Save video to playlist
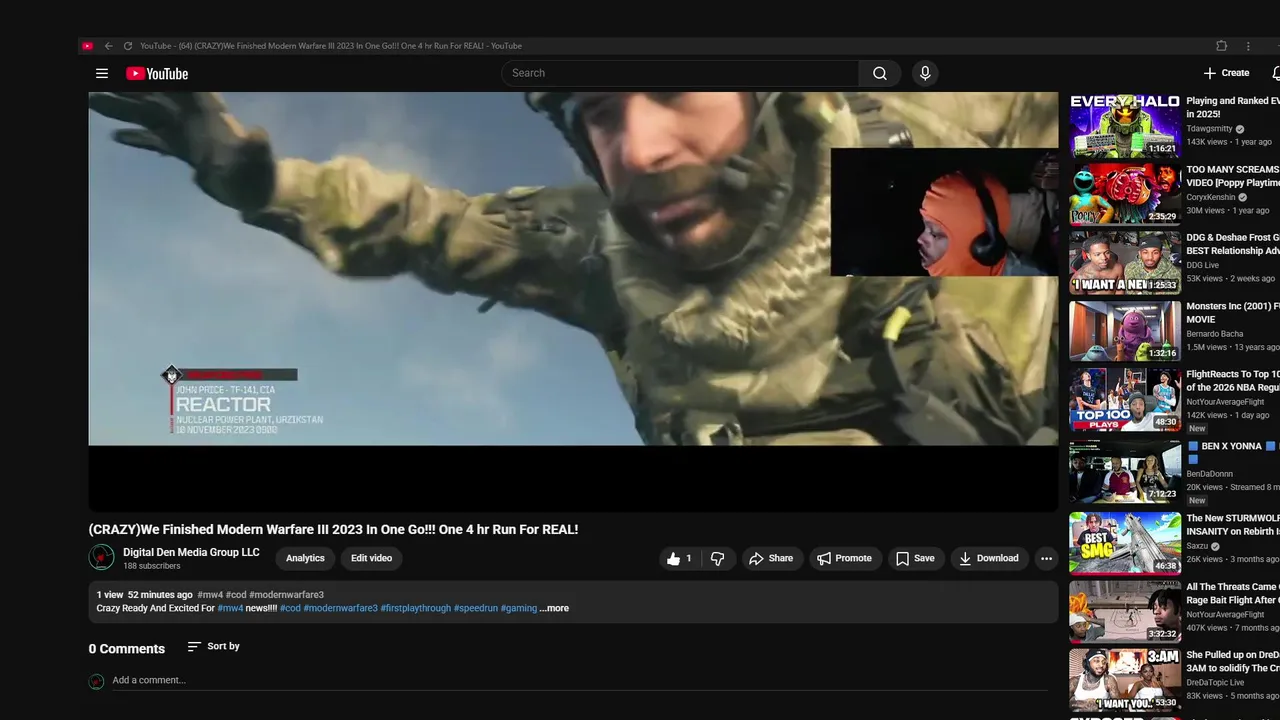The height and width of the screenshot is (720, 1280). (915, 559)
